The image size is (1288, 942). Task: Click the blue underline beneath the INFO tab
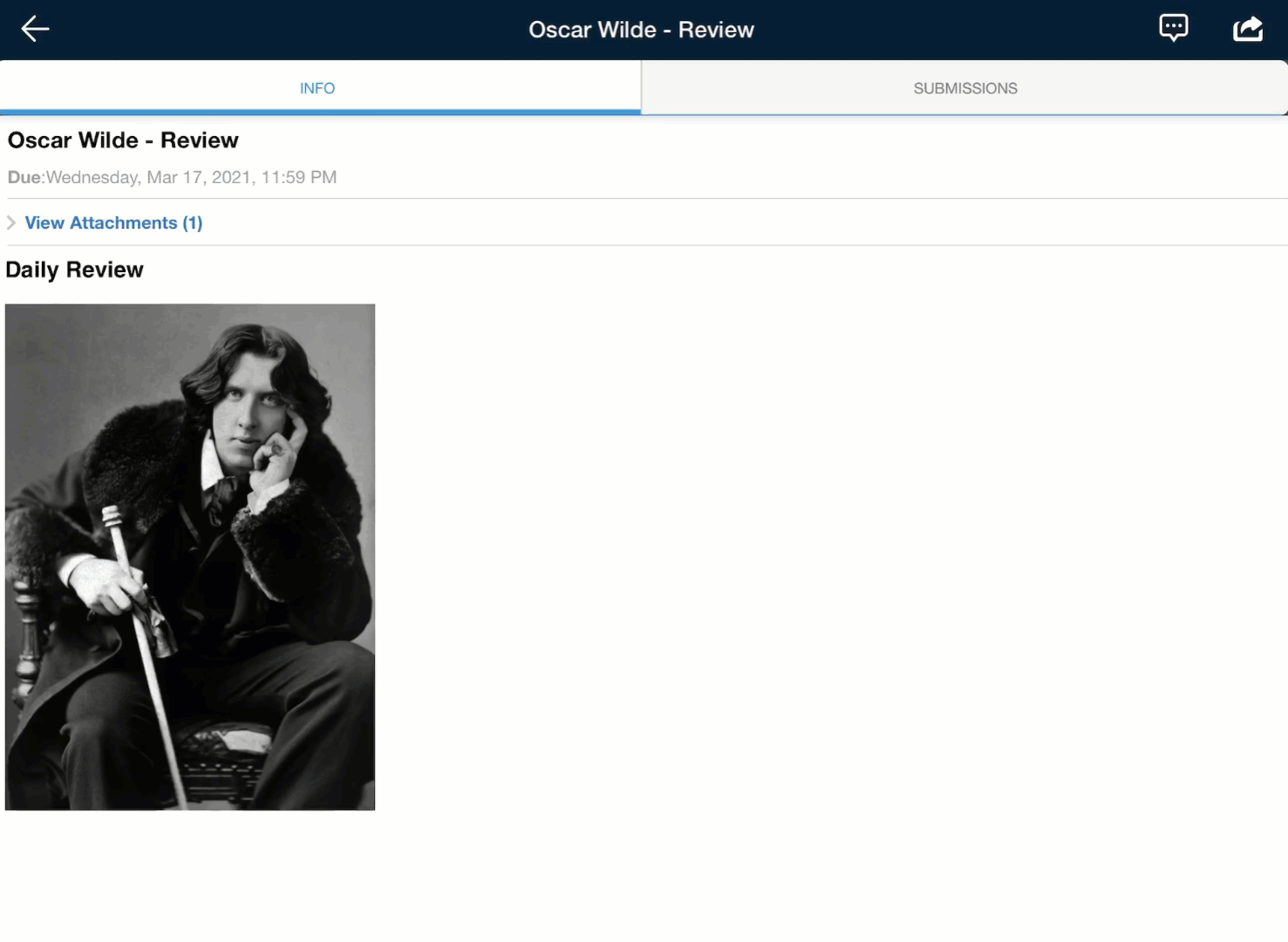(x=320, y=112)
